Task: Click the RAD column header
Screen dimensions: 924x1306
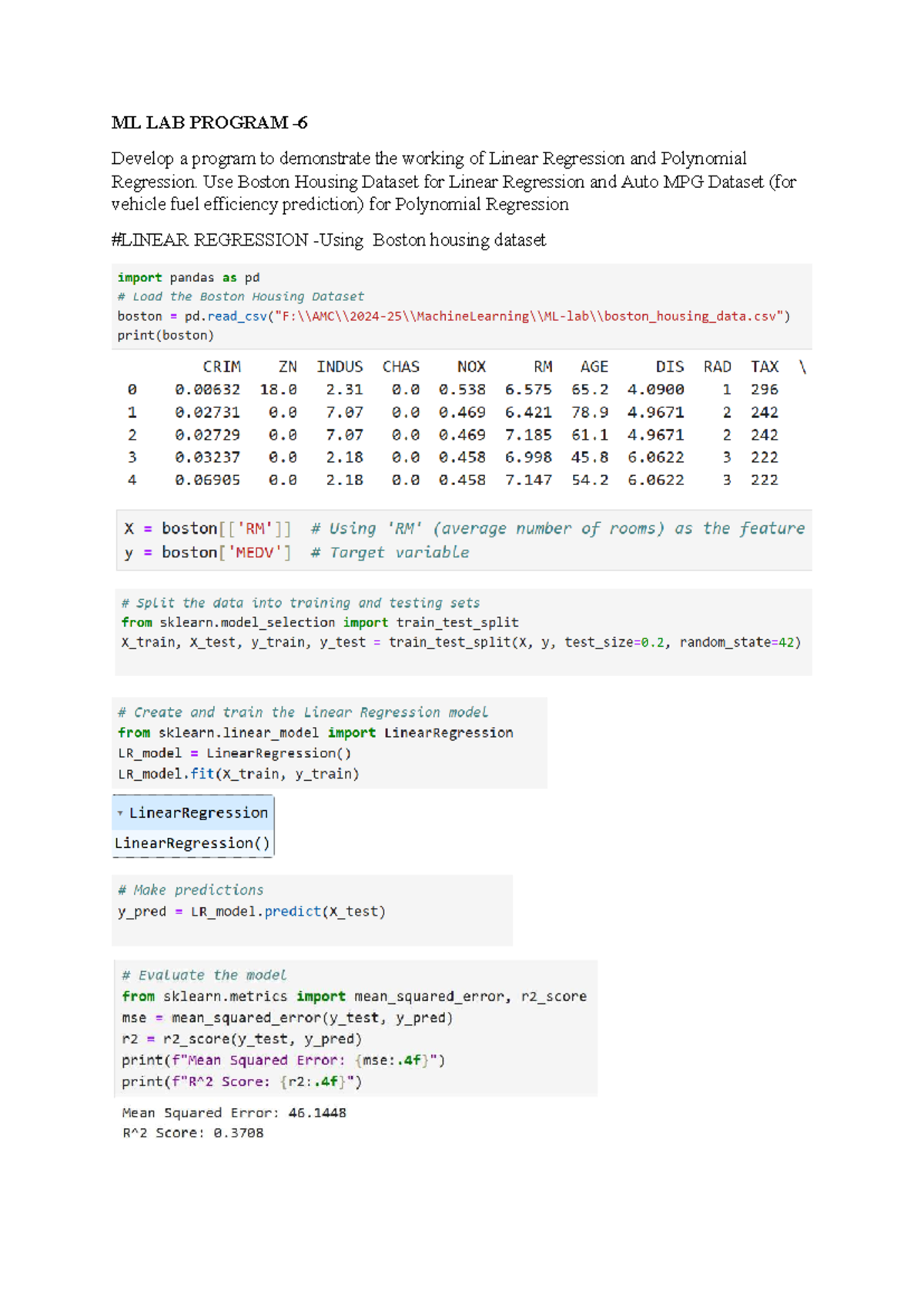Action: (718, 367)
